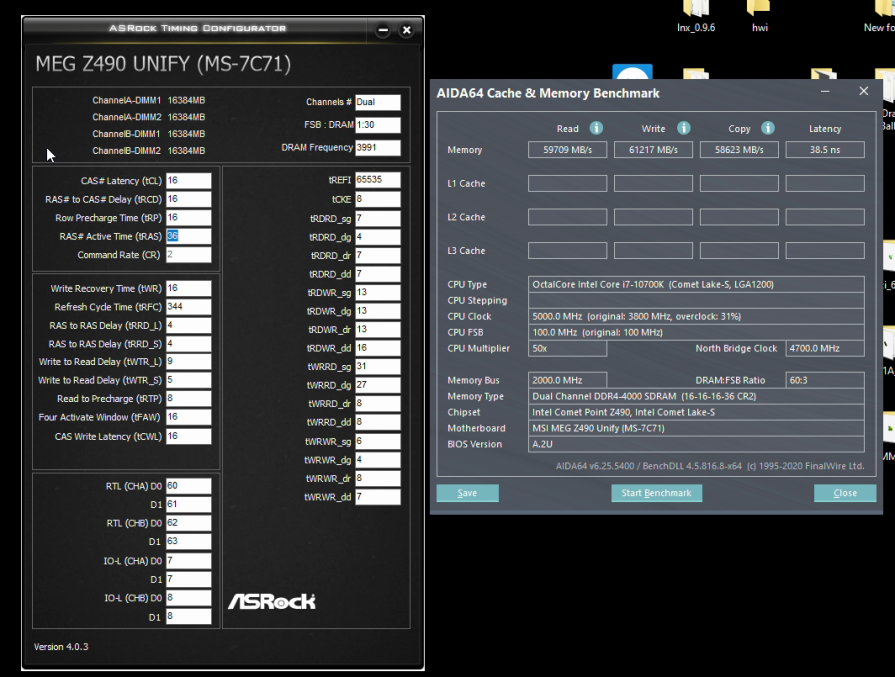Viewport: 895px width, 677px height.
Task: Minimize the ASRock Timing Configurator window
Action: coord(383,30)
